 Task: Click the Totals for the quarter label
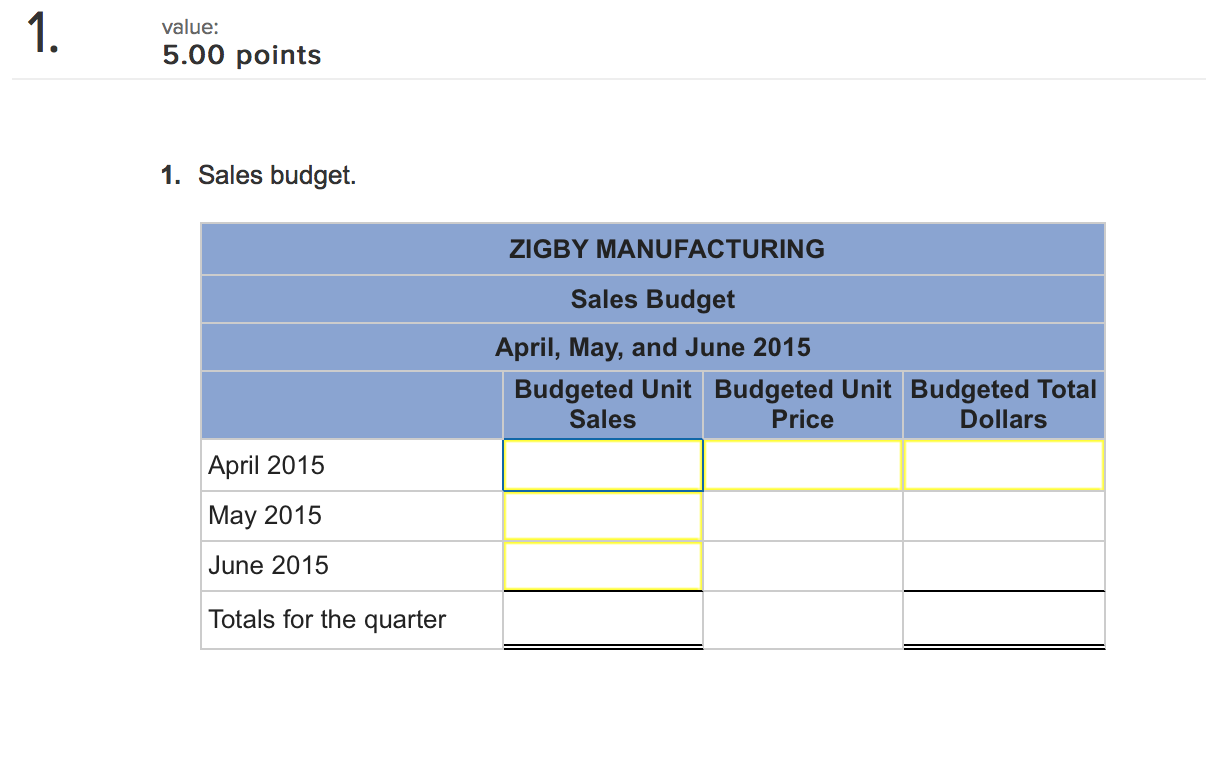point(327,620)
